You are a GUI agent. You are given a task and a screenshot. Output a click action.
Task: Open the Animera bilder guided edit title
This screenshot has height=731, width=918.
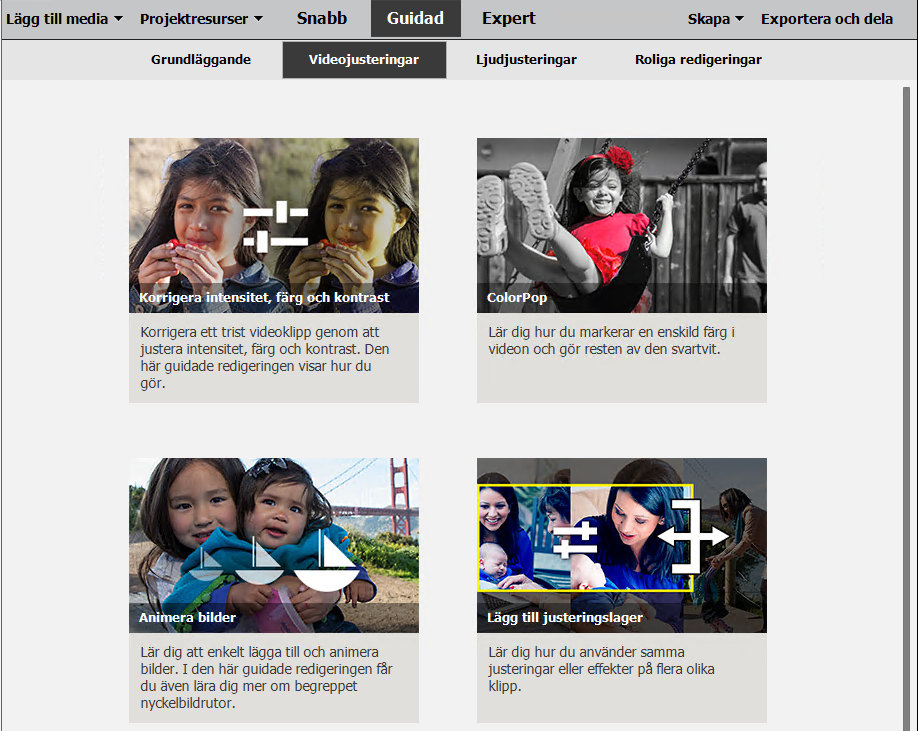187,617
